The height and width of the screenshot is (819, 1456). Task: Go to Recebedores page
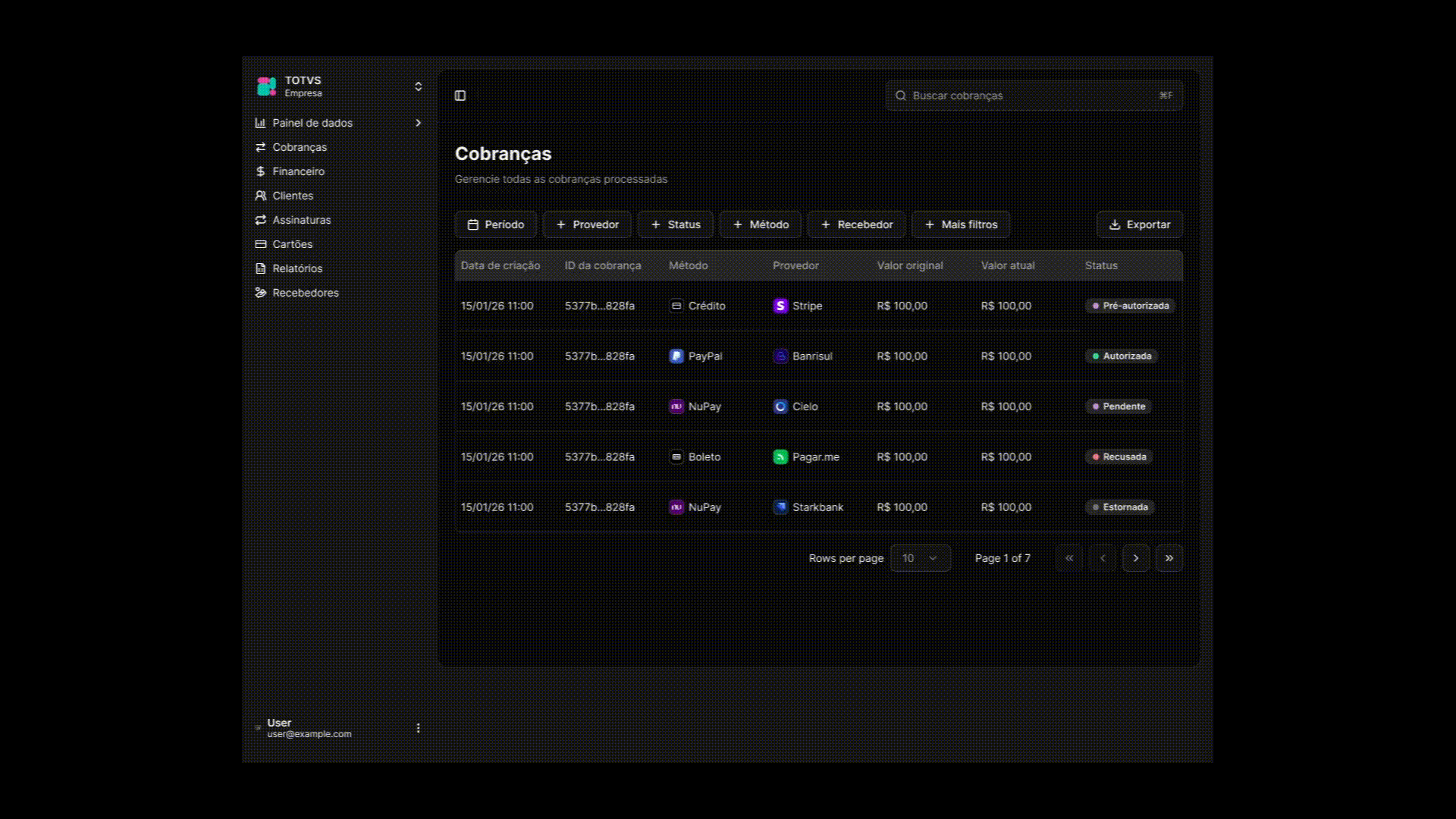(306, 293)
